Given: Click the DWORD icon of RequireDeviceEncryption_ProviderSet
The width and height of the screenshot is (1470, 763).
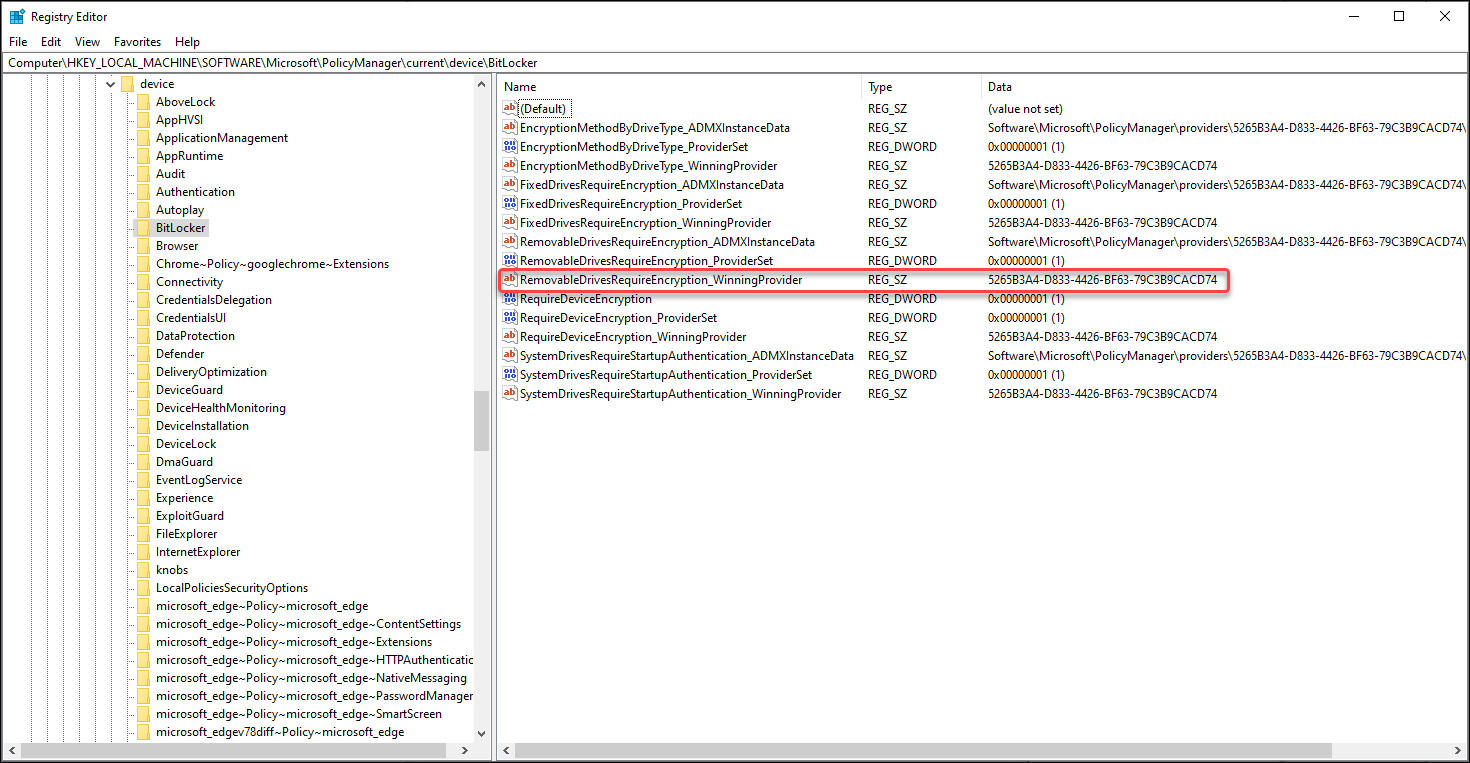Looking at the screenshot, I should (510, 317).
